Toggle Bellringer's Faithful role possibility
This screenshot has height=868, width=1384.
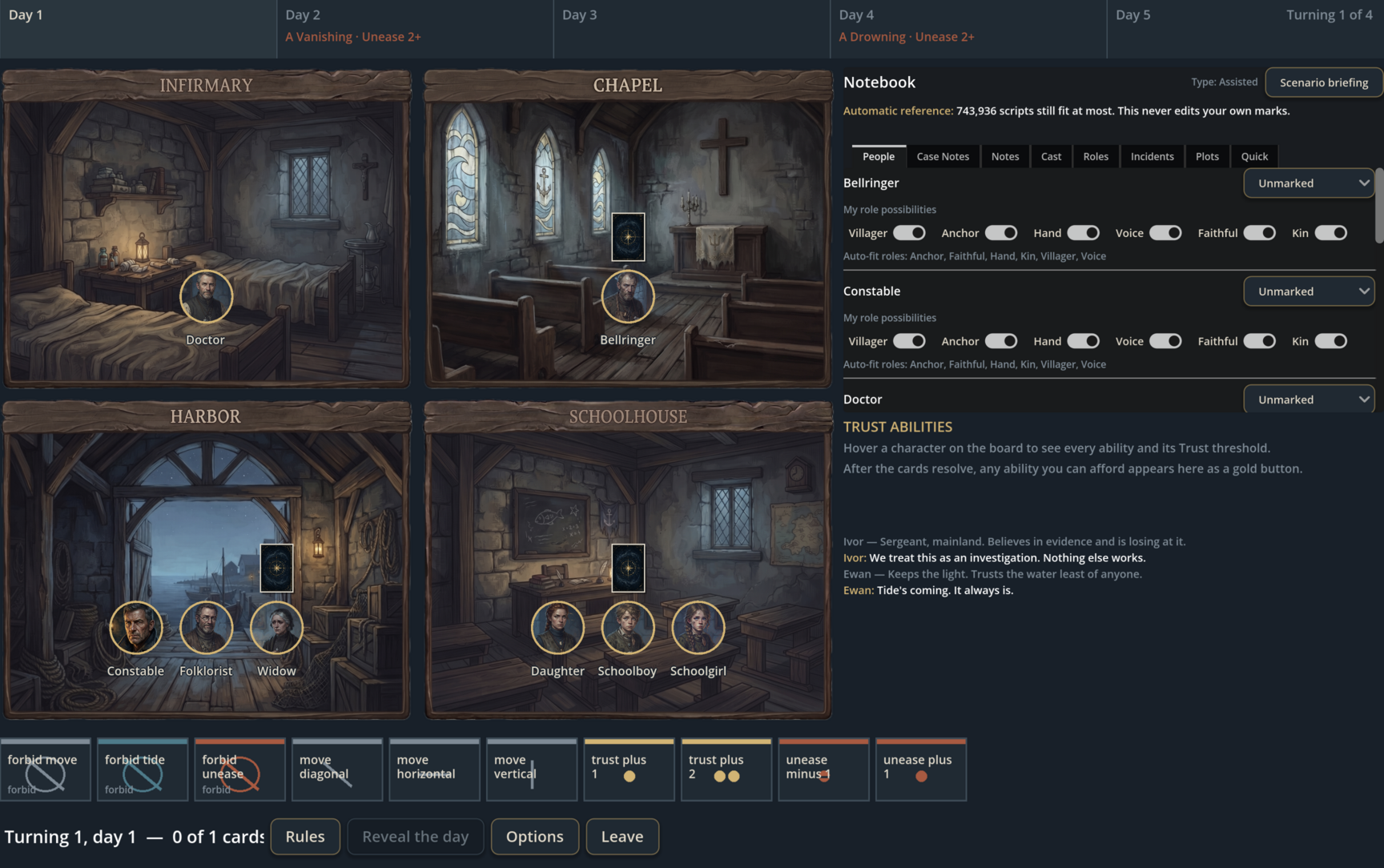pyautogui.click(x=1260, y=233)
